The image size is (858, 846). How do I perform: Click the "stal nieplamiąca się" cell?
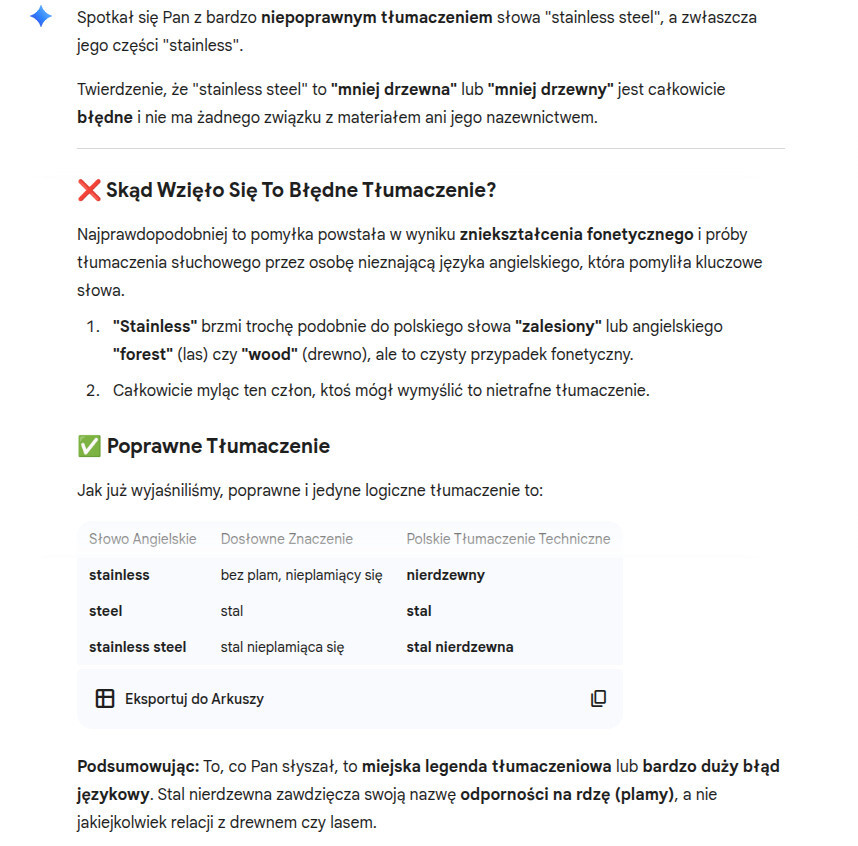coord(282,647)
